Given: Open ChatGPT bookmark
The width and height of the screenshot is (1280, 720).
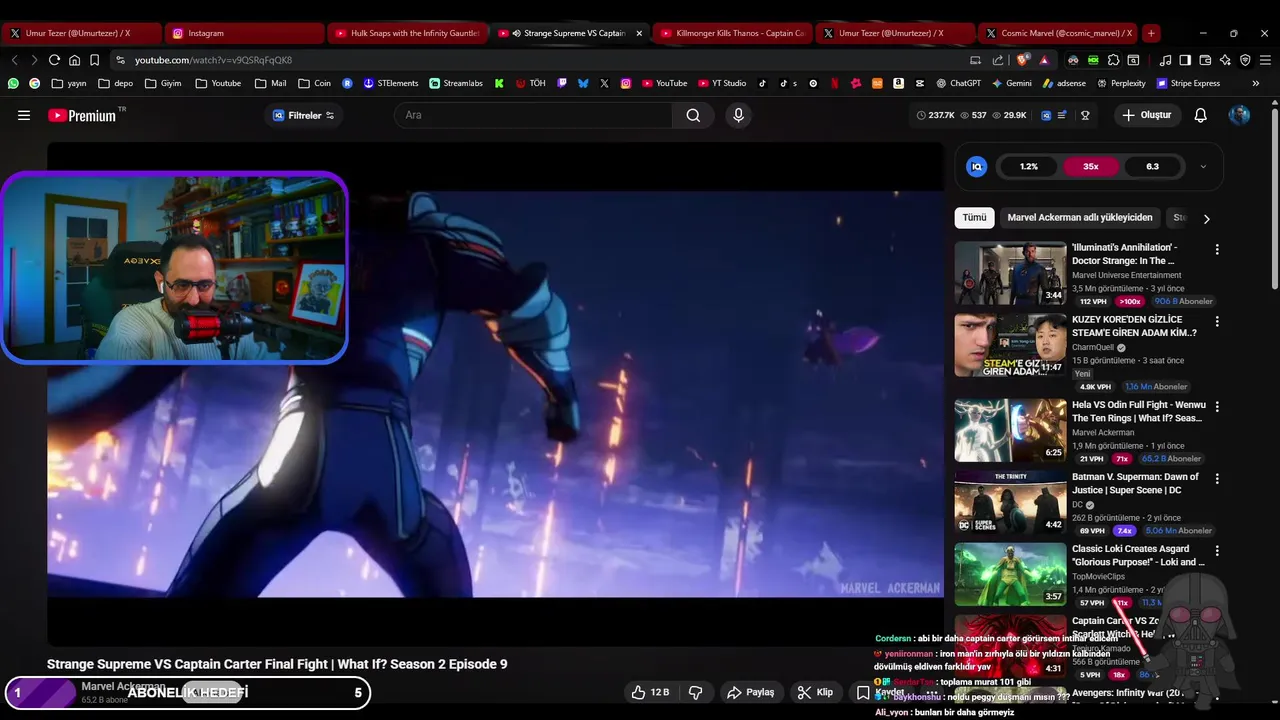Looking at the screenshot, I should coord(958,83).
